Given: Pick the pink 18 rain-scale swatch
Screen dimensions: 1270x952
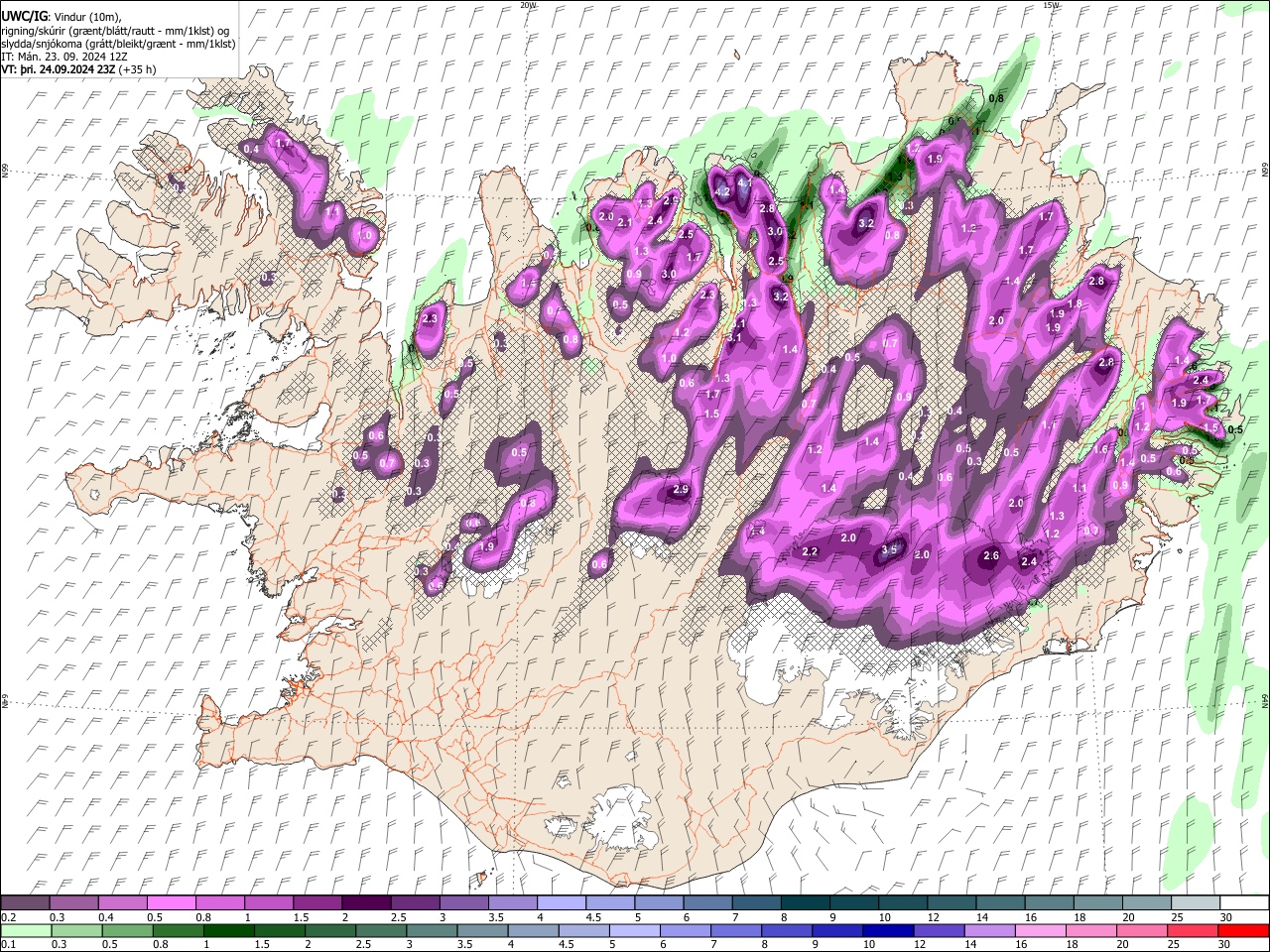Looking at the screenshot, I should coord(1090,930).
